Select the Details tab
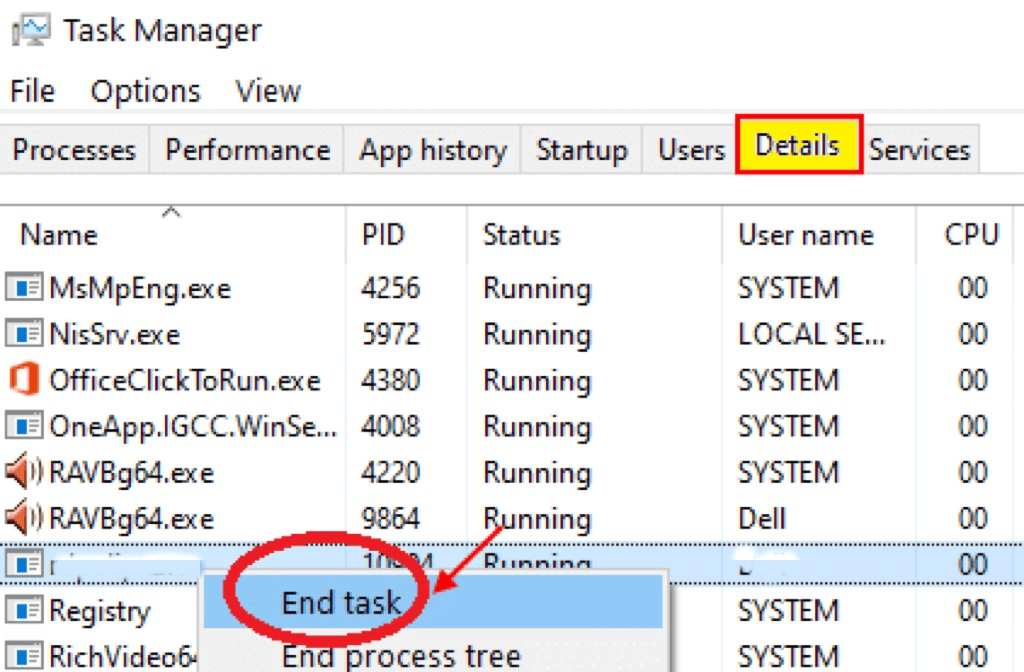 click(x=798, y=144)
